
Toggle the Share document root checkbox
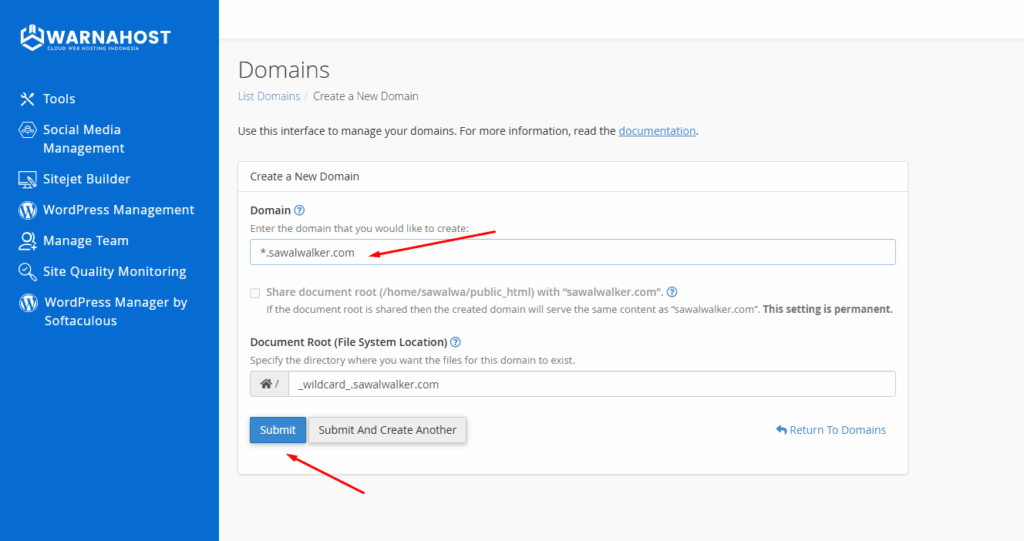(x=255, y=293)
